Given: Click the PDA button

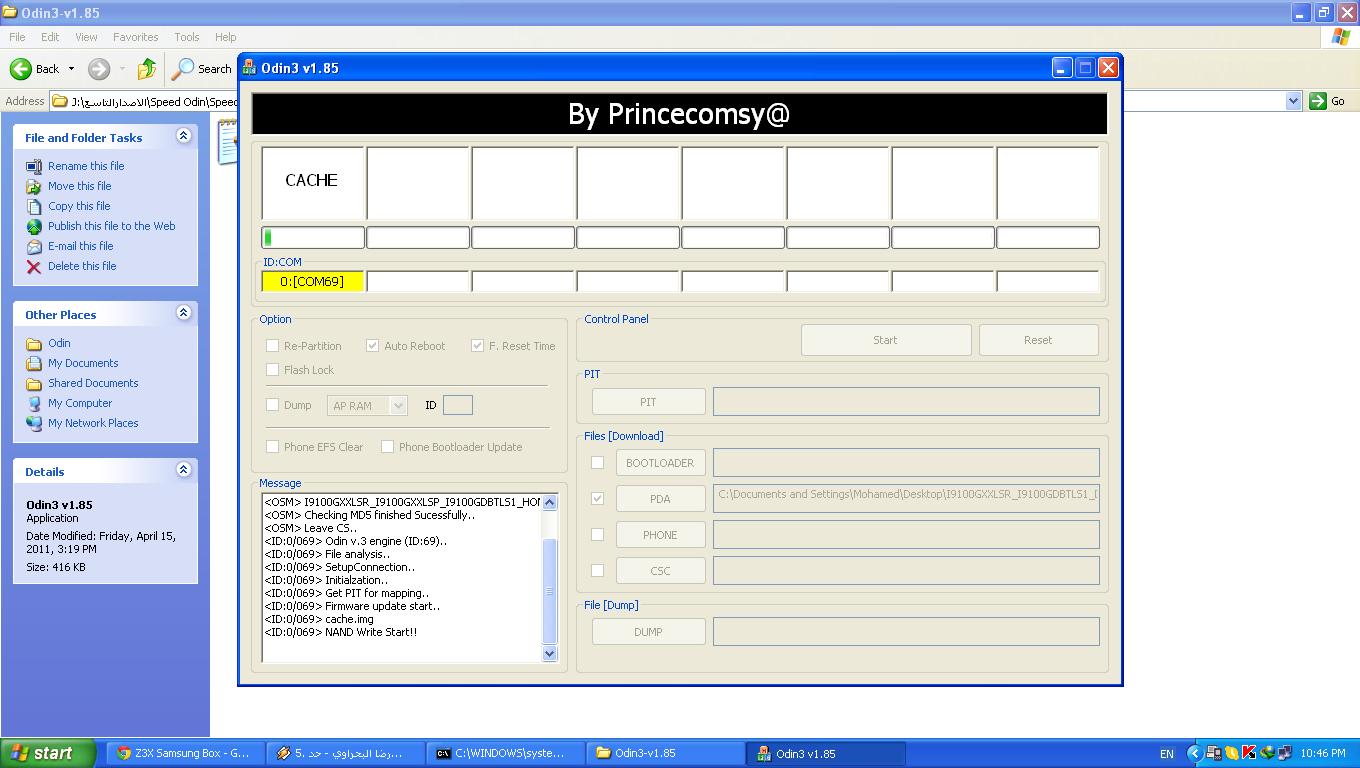Looking at the screenshot, I should [660, 499].
